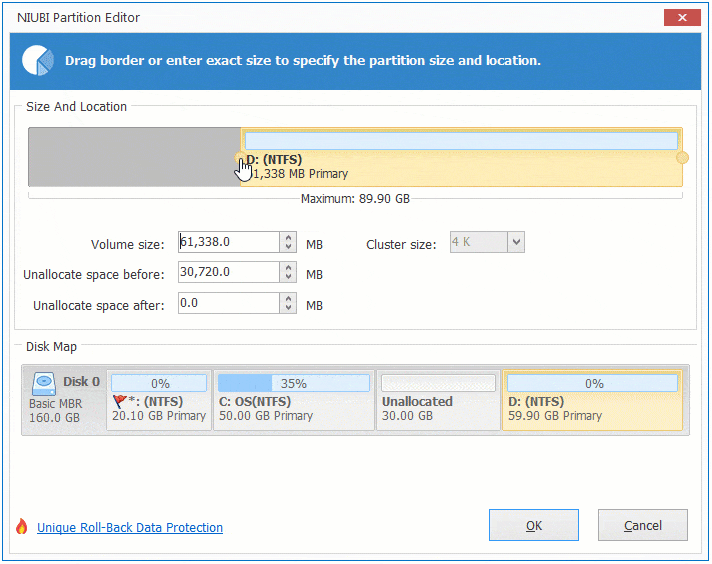Click the NIUBI pie-chart logo icon

[x=38, y=60]
